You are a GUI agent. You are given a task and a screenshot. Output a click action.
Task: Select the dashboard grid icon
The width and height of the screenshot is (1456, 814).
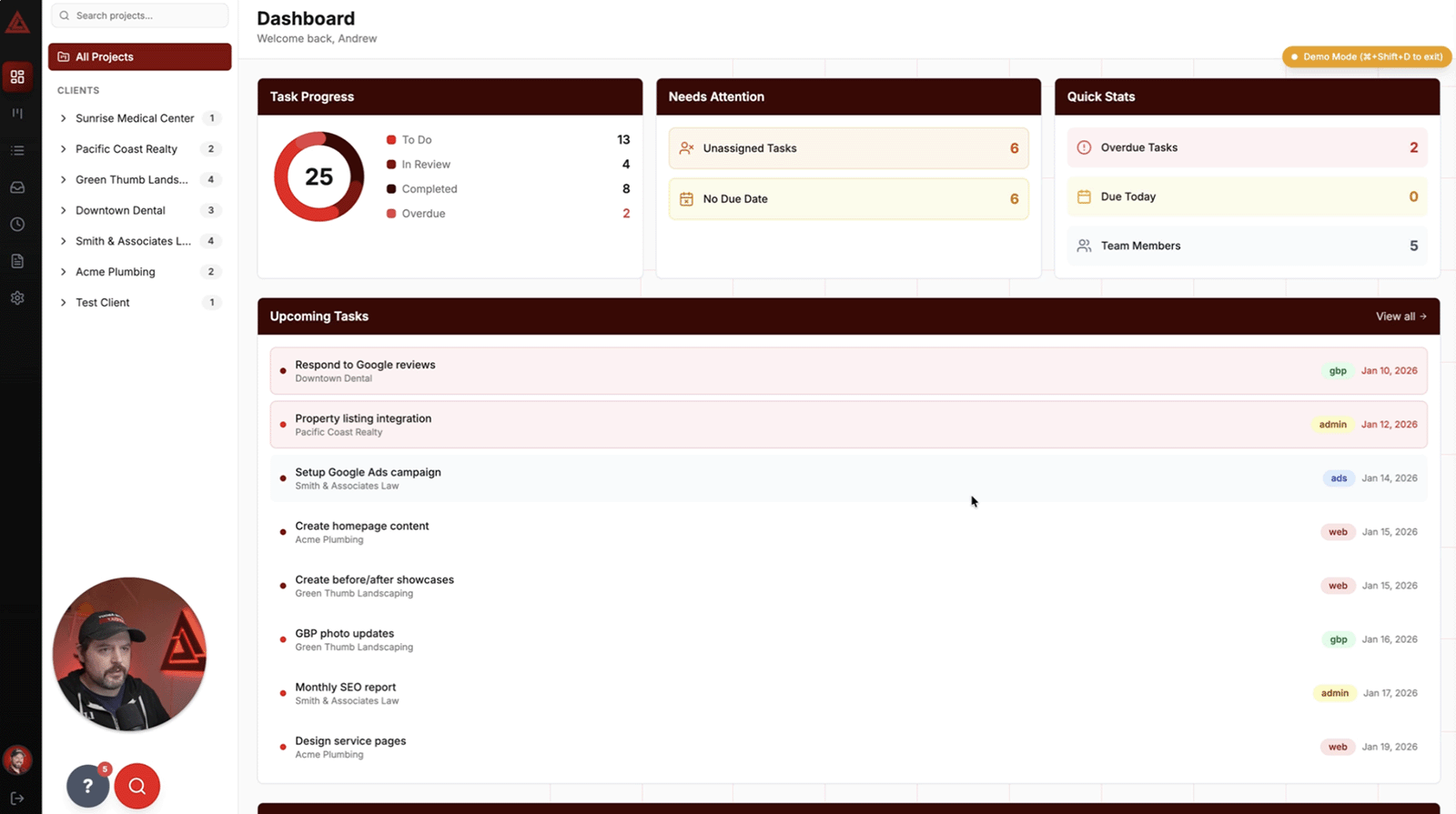coord(17,77)
